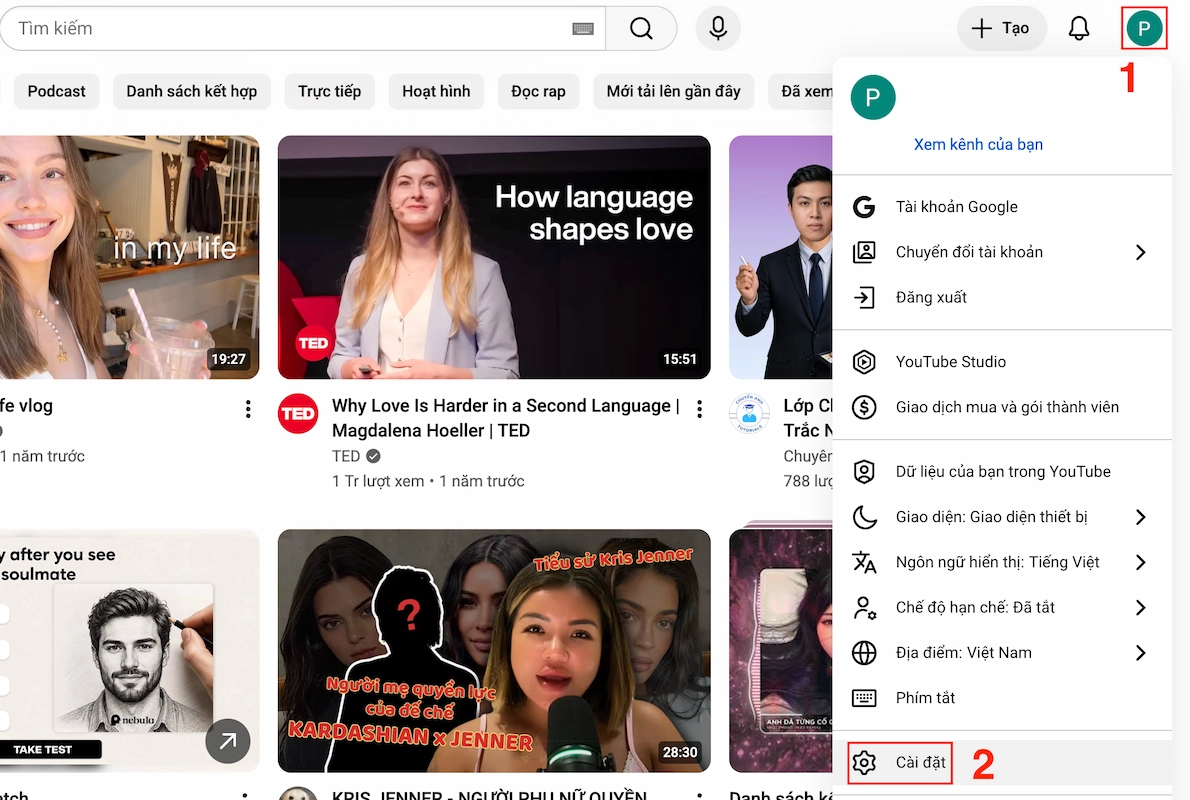Open the Kardashian x Jenner video thumbnail
1190x800 pixels.
pos(494,650)
